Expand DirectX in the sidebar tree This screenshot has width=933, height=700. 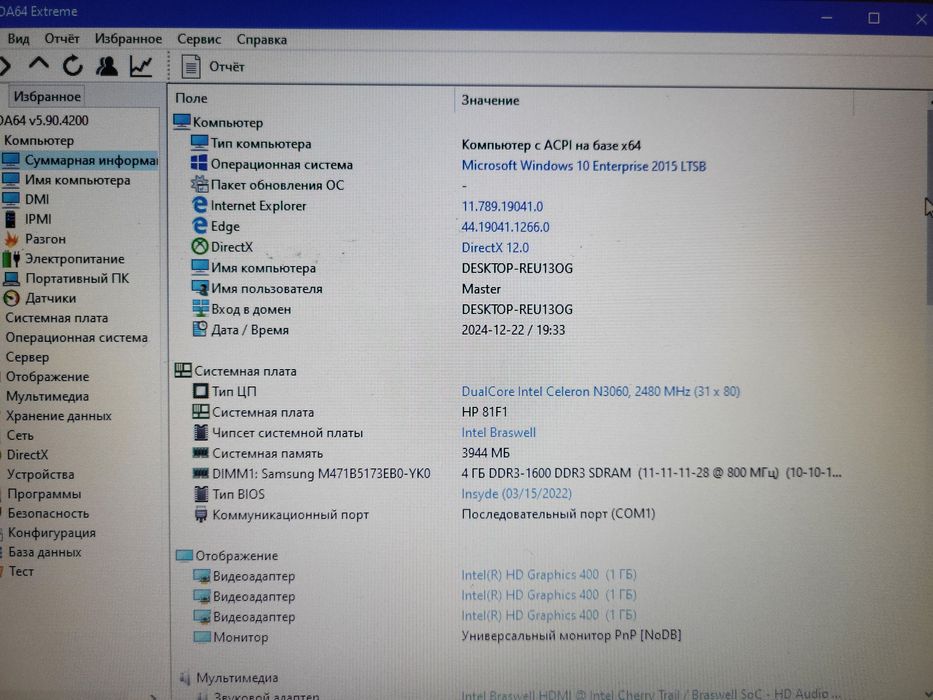[27, 455]
